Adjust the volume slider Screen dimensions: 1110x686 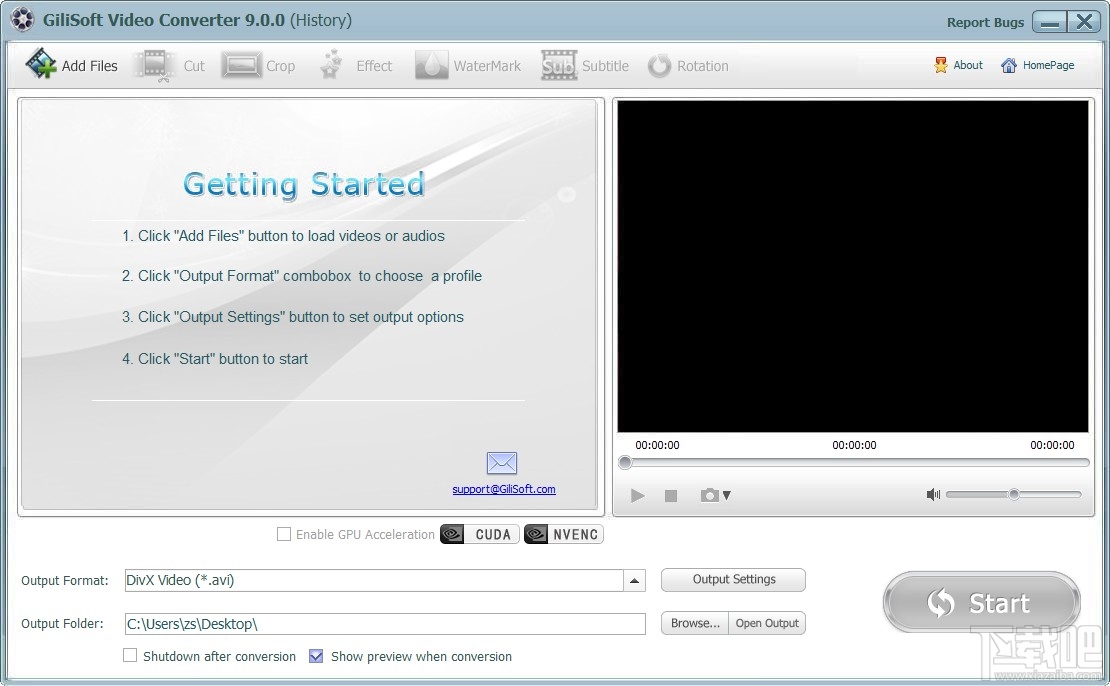[1013, 494]
